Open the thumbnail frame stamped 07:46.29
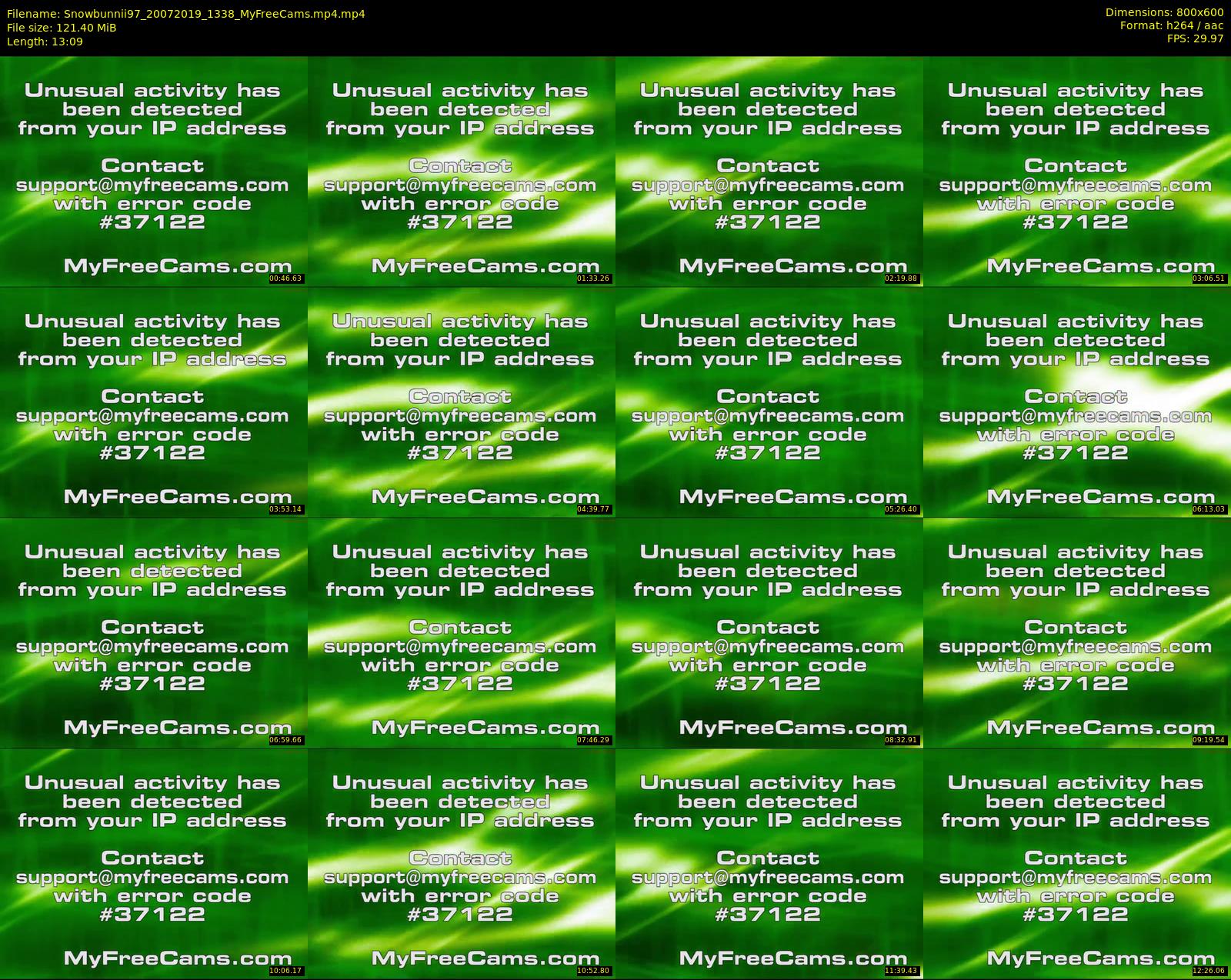The image size is (1231, 980). click(462, 632)
